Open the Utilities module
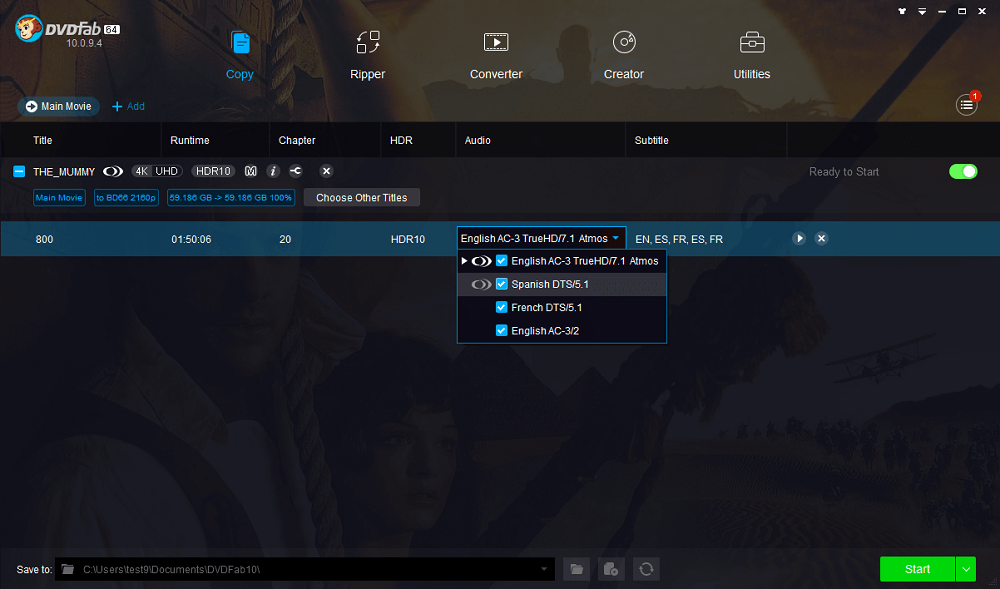The width and height of the screenshot is (1000, 589). [x=752, y=55]
